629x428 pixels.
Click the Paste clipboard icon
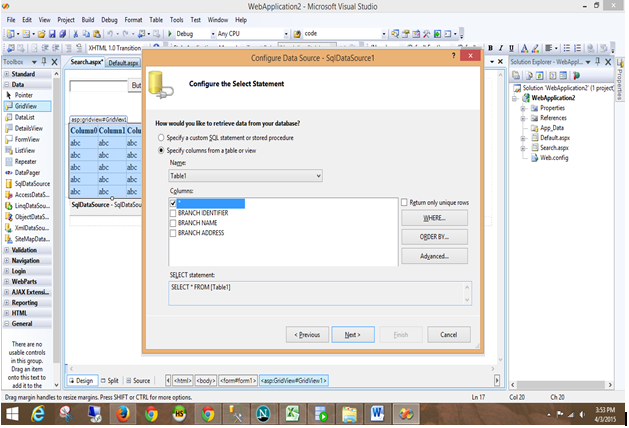click(97, 34)
